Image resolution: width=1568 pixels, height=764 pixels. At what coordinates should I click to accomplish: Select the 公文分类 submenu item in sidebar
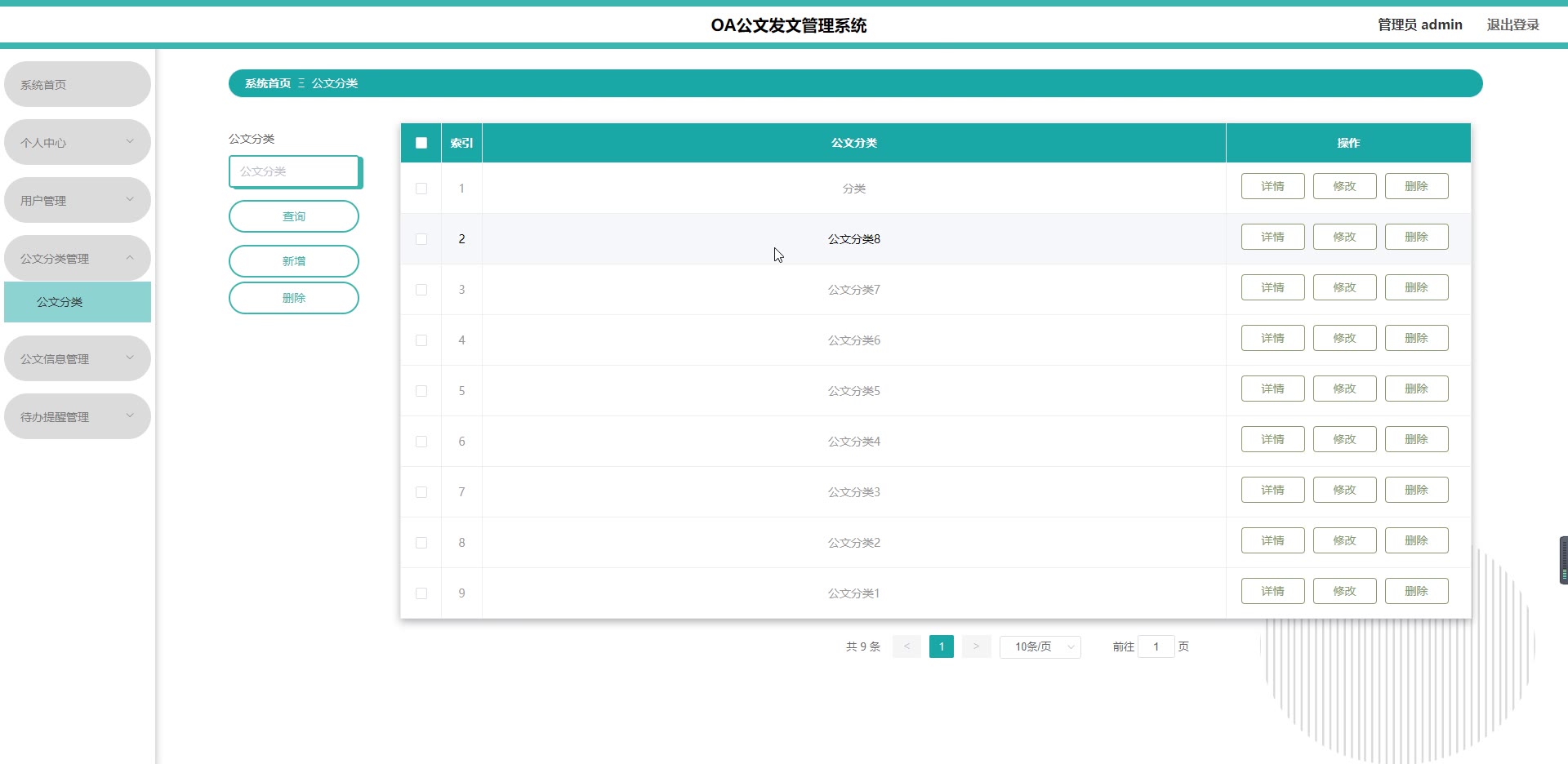pyautogui.click(x=78, y=302)
